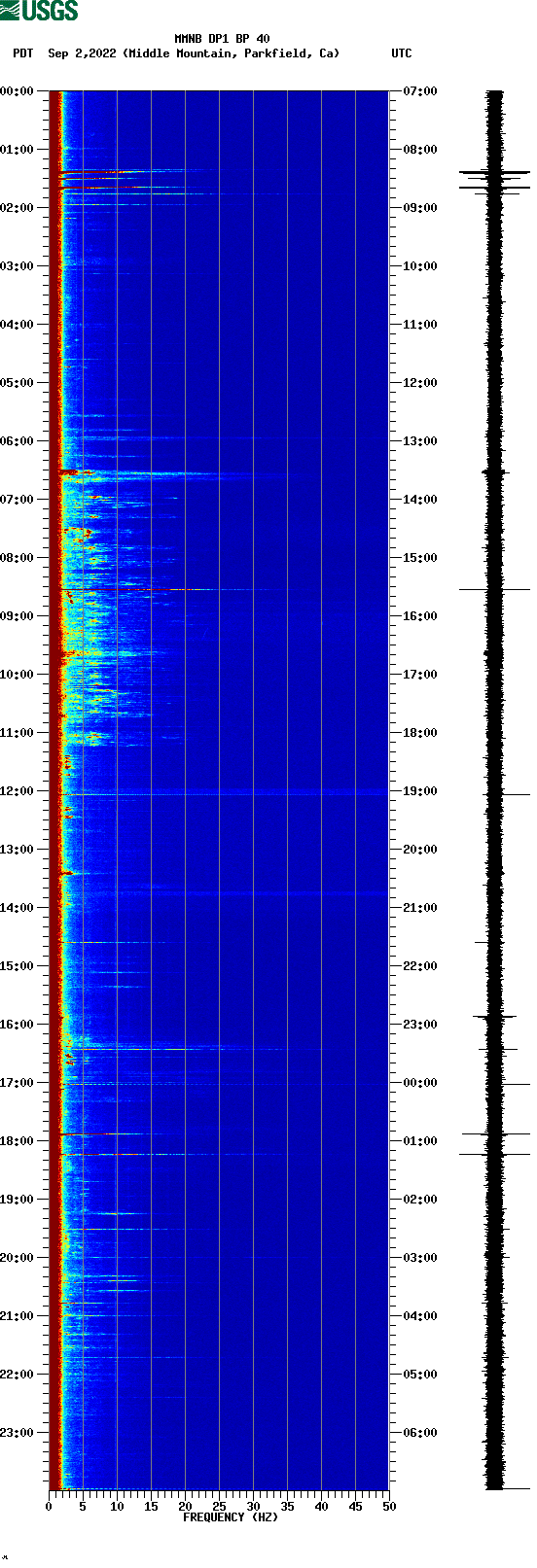Click the 35 Hz frequency tick label
The width and height of the screenshot is (537, 1568).
[x=287, y=1507]
